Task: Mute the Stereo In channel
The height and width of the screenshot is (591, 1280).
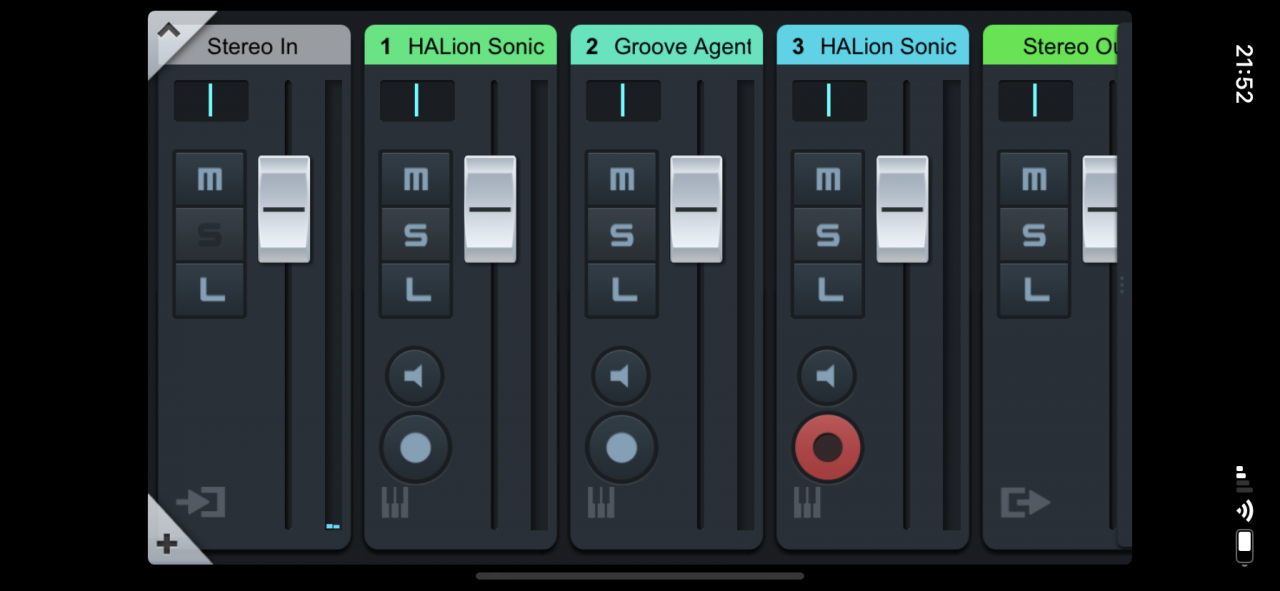Action: (x=210, y=179)
